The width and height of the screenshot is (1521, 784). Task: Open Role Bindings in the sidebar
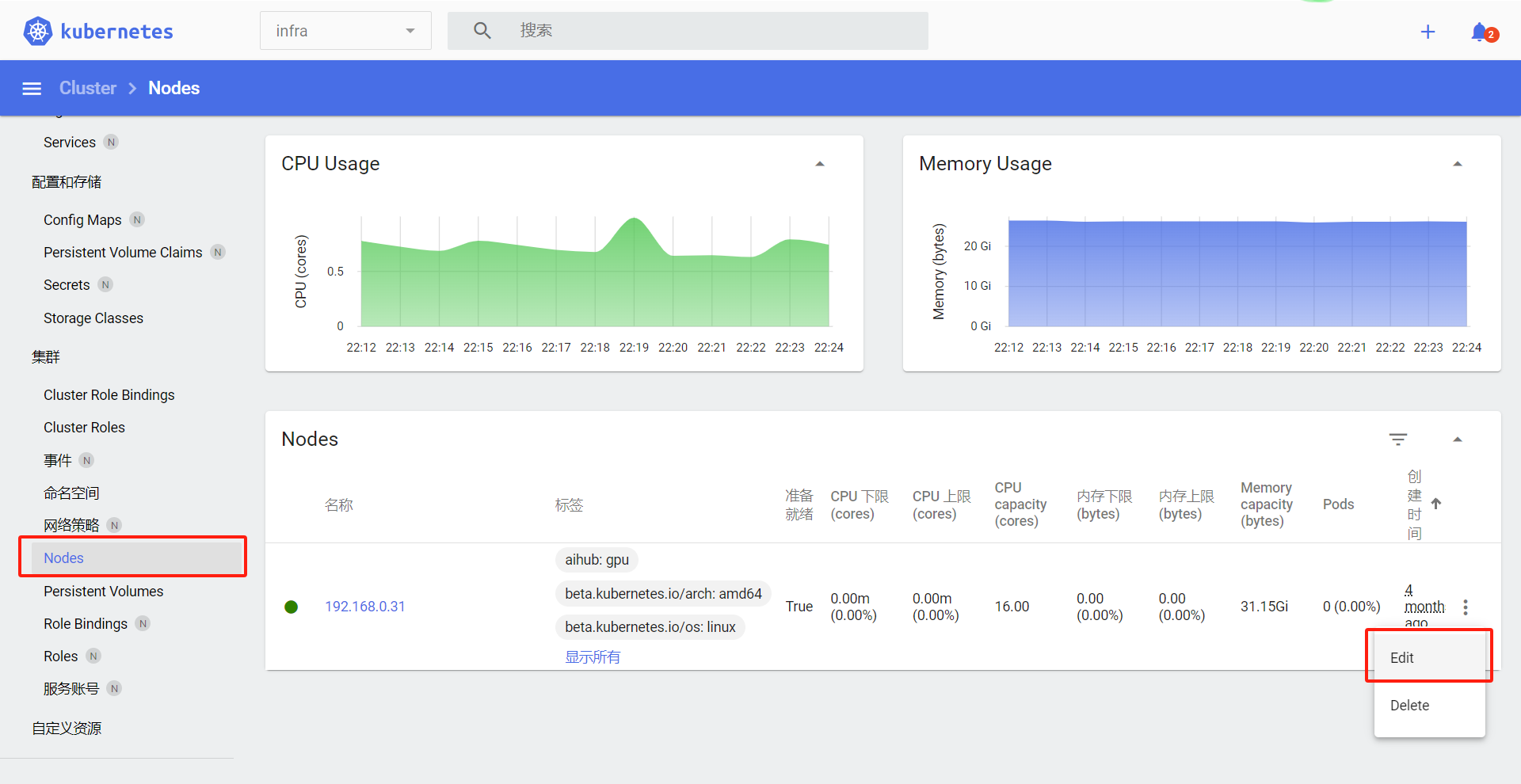tap(86, 624)
